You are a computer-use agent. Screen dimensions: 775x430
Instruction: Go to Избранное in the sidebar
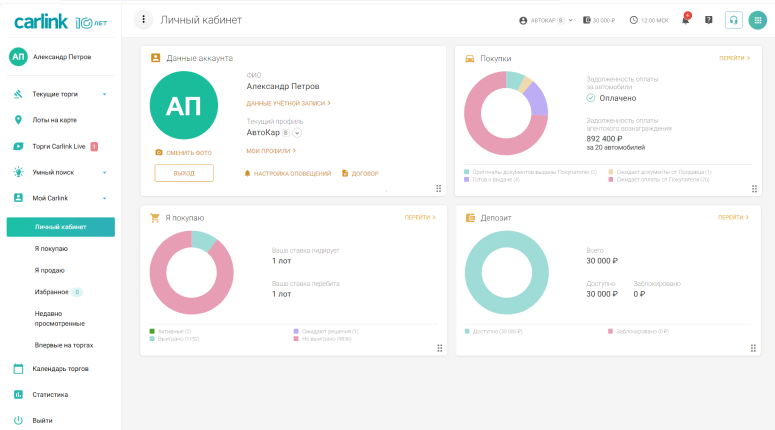[x=52, y=292]
